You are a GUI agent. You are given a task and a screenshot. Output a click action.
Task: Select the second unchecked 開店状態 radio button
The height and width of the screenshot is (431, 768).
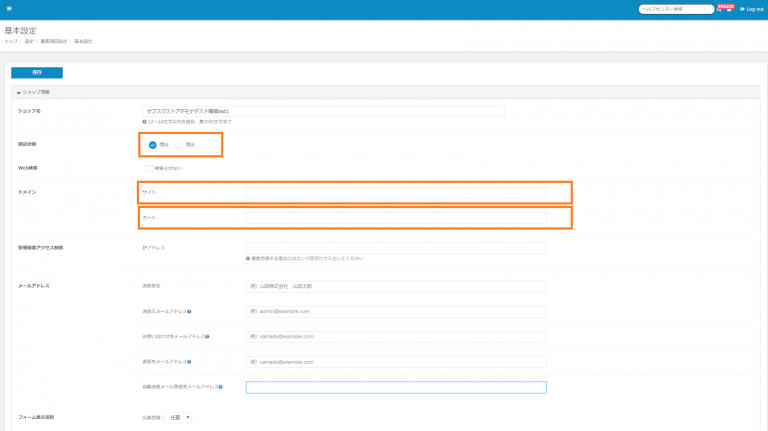[179, 145]
